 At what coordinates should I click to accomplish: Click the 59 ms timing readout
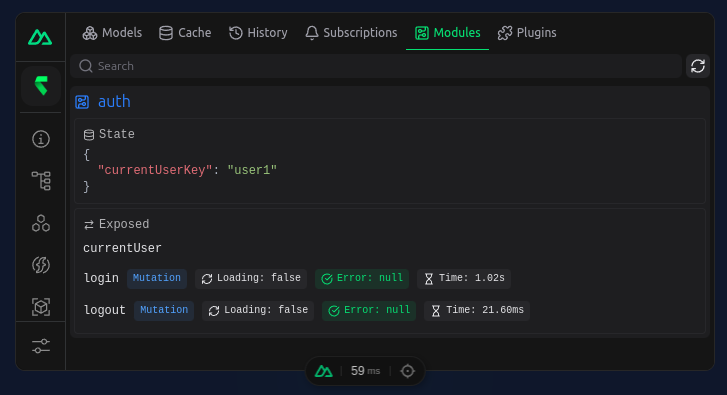(365, 371)
